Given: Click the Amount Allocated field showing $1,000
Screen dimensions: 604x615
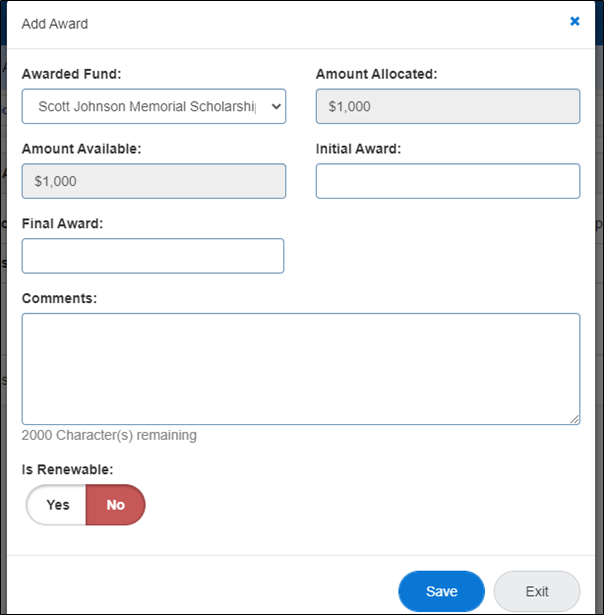Looking at the screenshot, I should (x=447, y=106).
